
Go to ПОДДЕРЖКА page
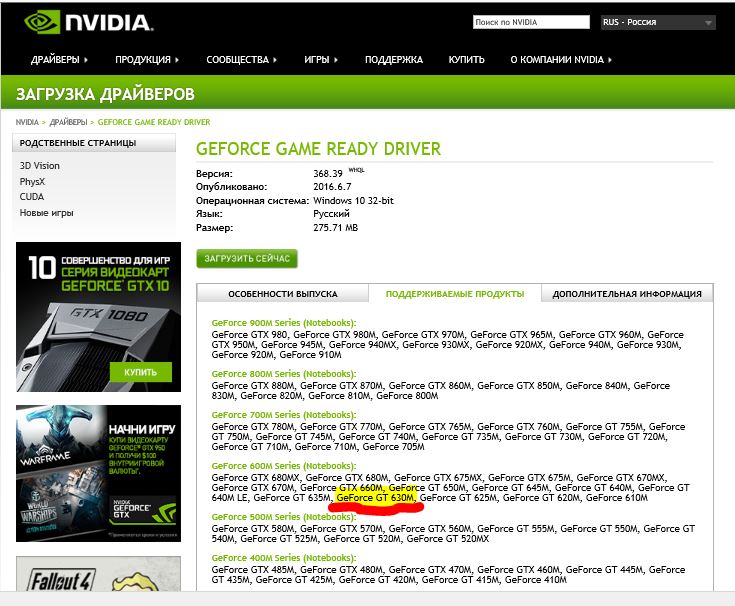[394, 60]
